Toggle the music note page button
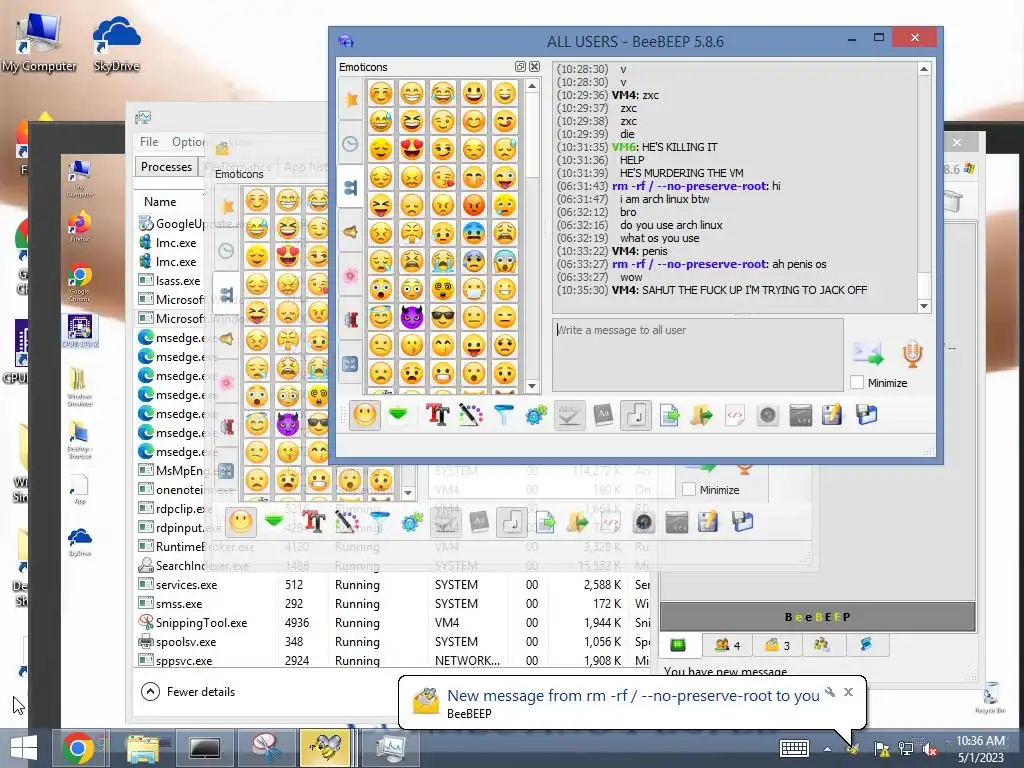The image size is (1024, 768). pos(635,415)
